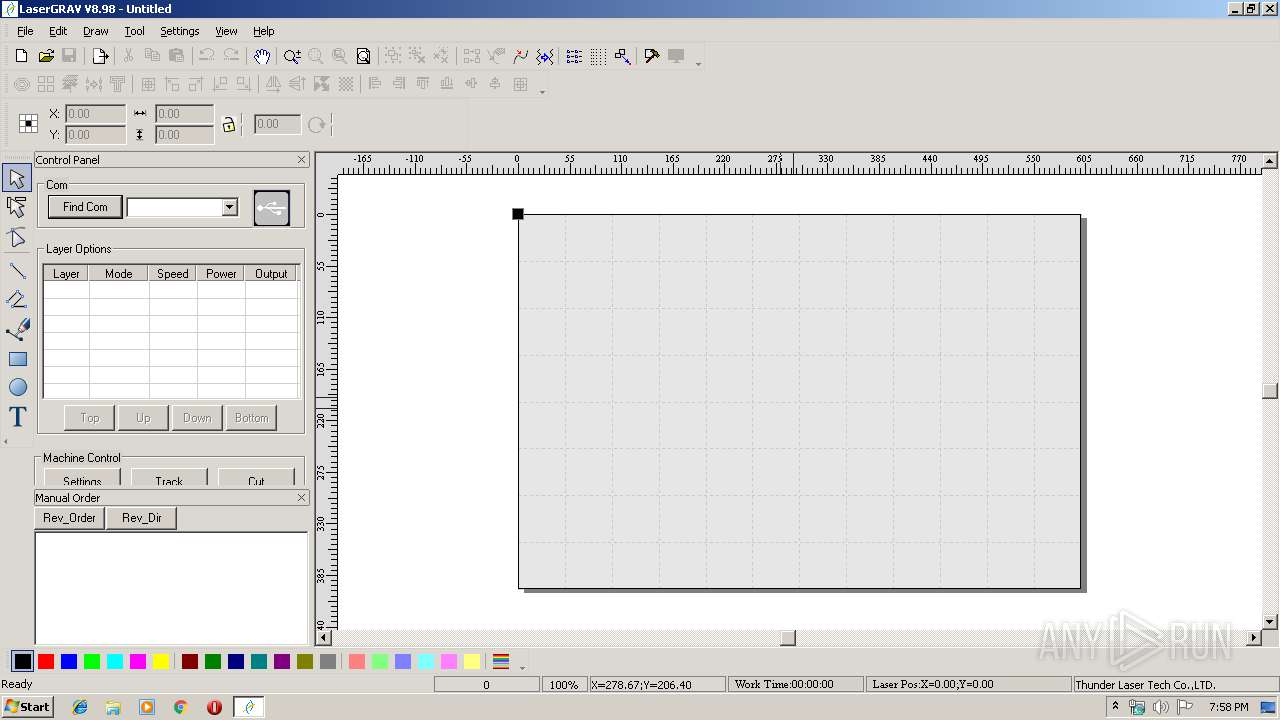Click the blue boxes arrow path icon
Viewport: 1280px width, 720px height.
coord(622,56)
